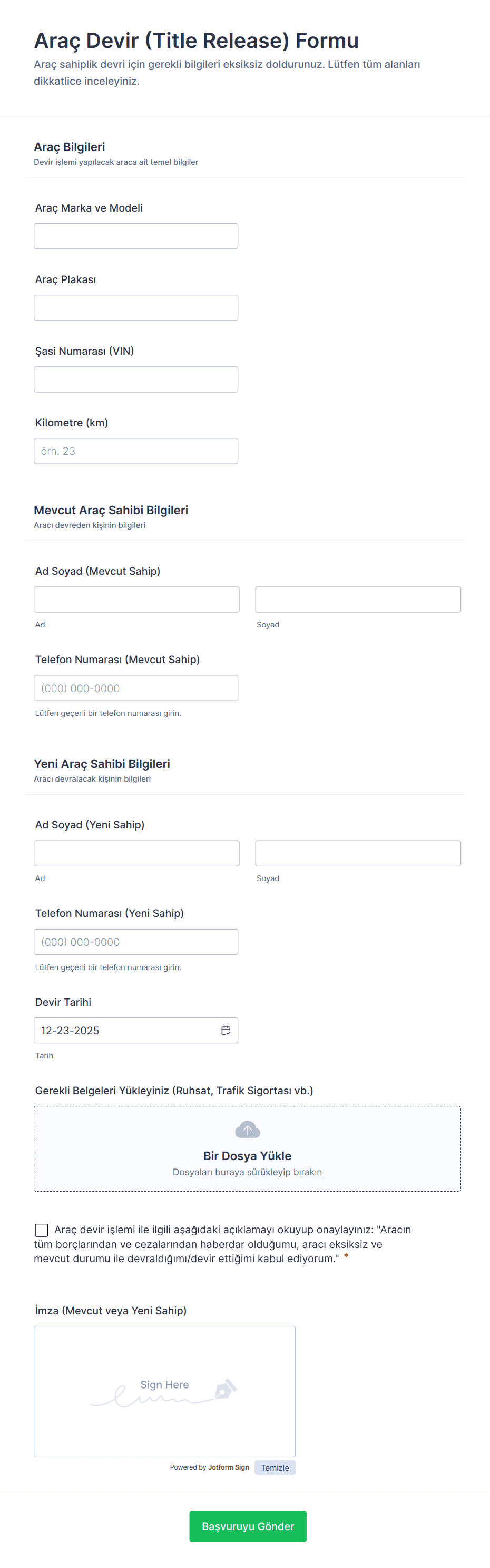This screenshot has width=490, height=1568.
Task: Enter the current owner phone field
Action: [x=136, y=688]
